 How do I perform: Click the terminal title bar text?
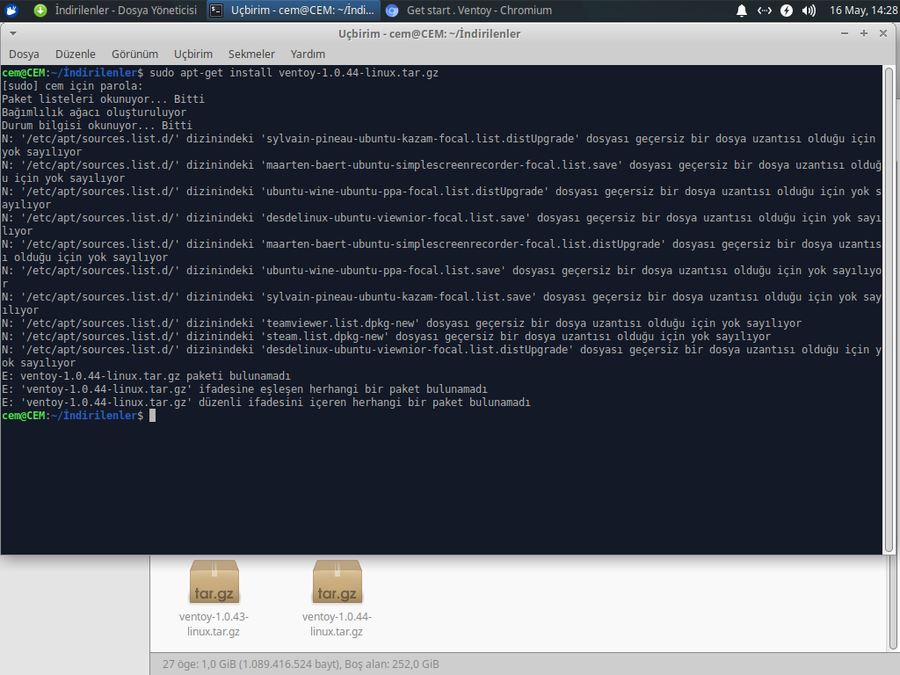click(x=429, y=34)
